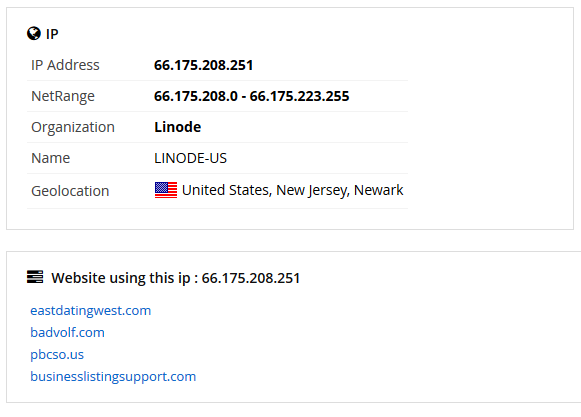Open the badvolf.com link
Viewport: 581px width, 417px height.
(67, 332)
